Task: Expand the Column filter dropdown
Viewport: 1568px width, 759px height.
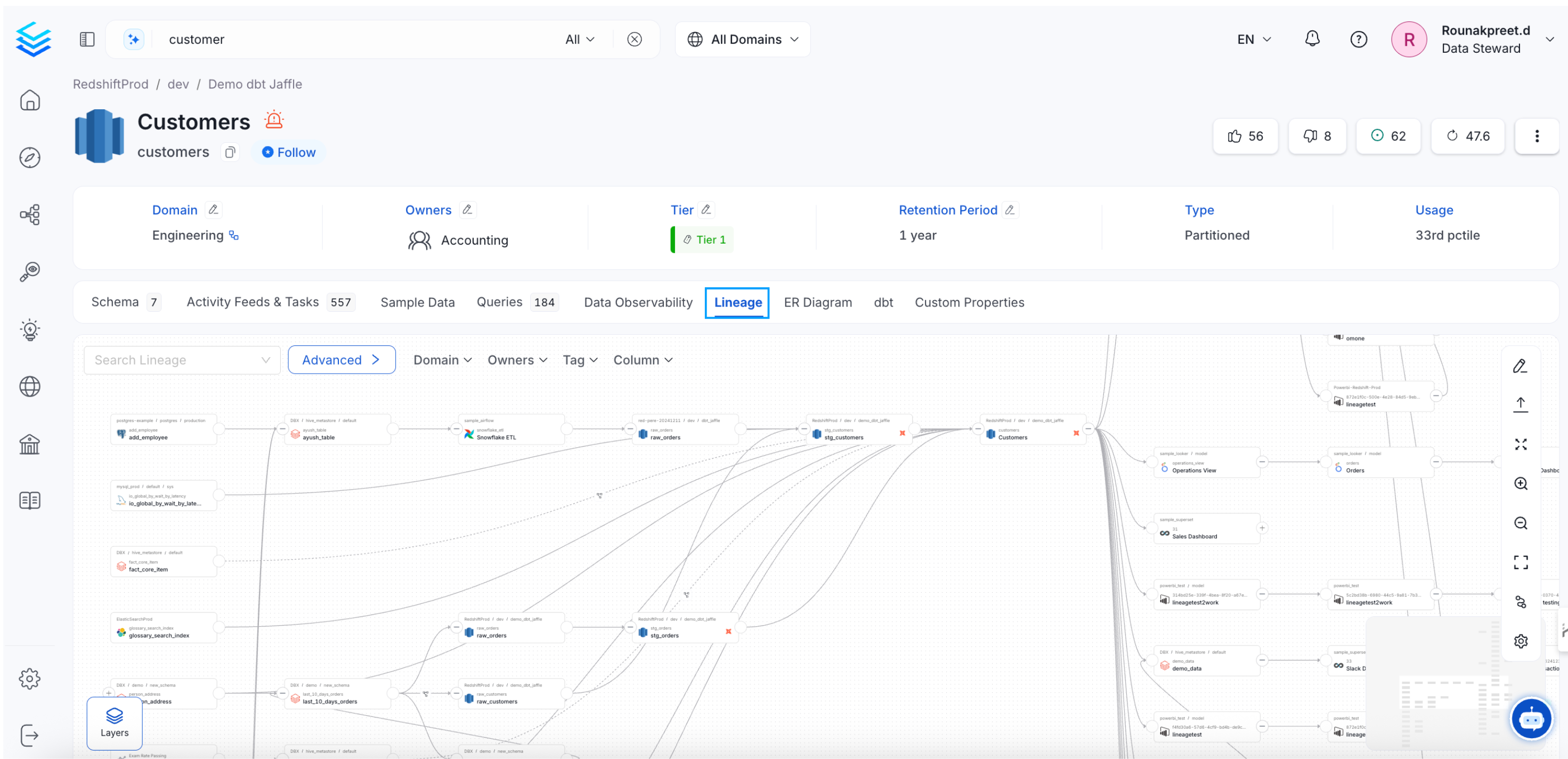Action: 642,359
